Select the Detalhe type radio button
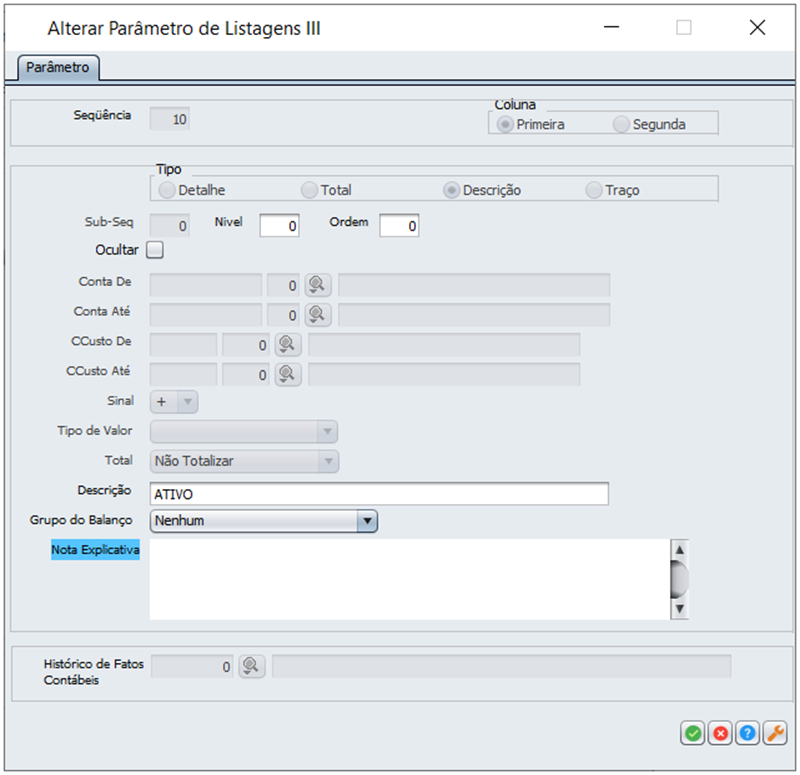This screenshot has height=775, width=800. (167, 190)
